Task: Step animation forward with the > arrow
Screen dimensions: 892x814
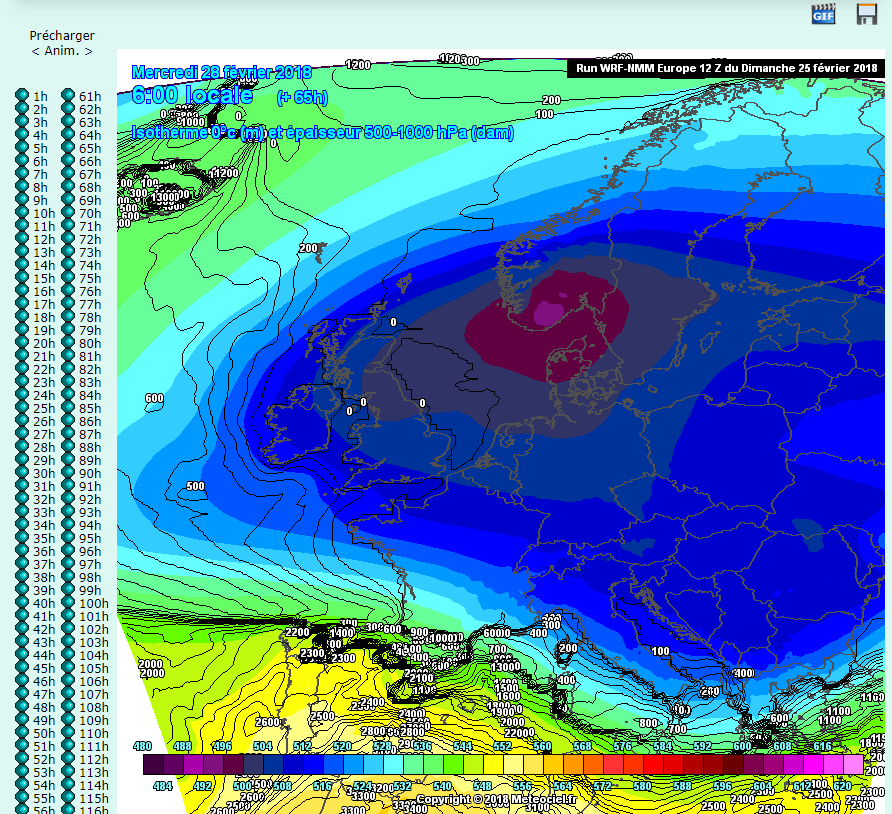Action: 88,51
